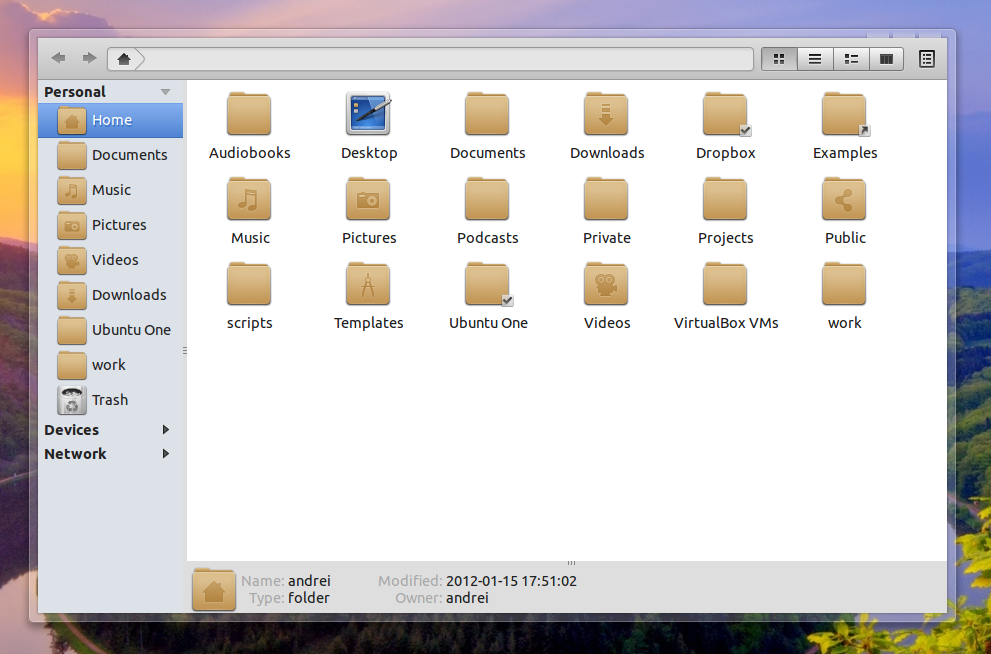Click the Home icon in the path bar
This screenshot has width=991, height=654.
(123, 58)
